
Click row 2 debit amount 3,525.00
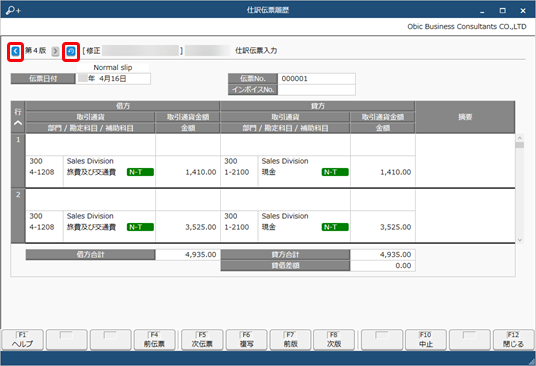(x=201, y=227)
